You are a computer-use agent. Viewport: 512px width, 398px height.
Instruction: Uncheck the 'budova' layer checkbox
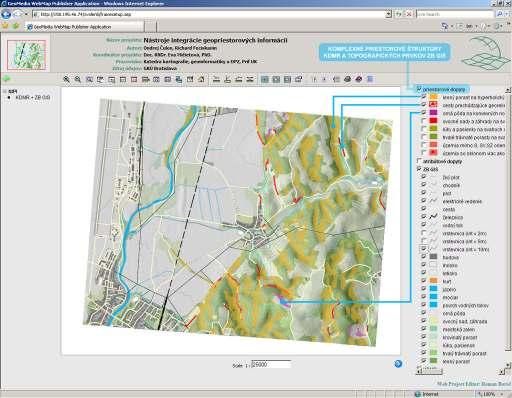424,257
